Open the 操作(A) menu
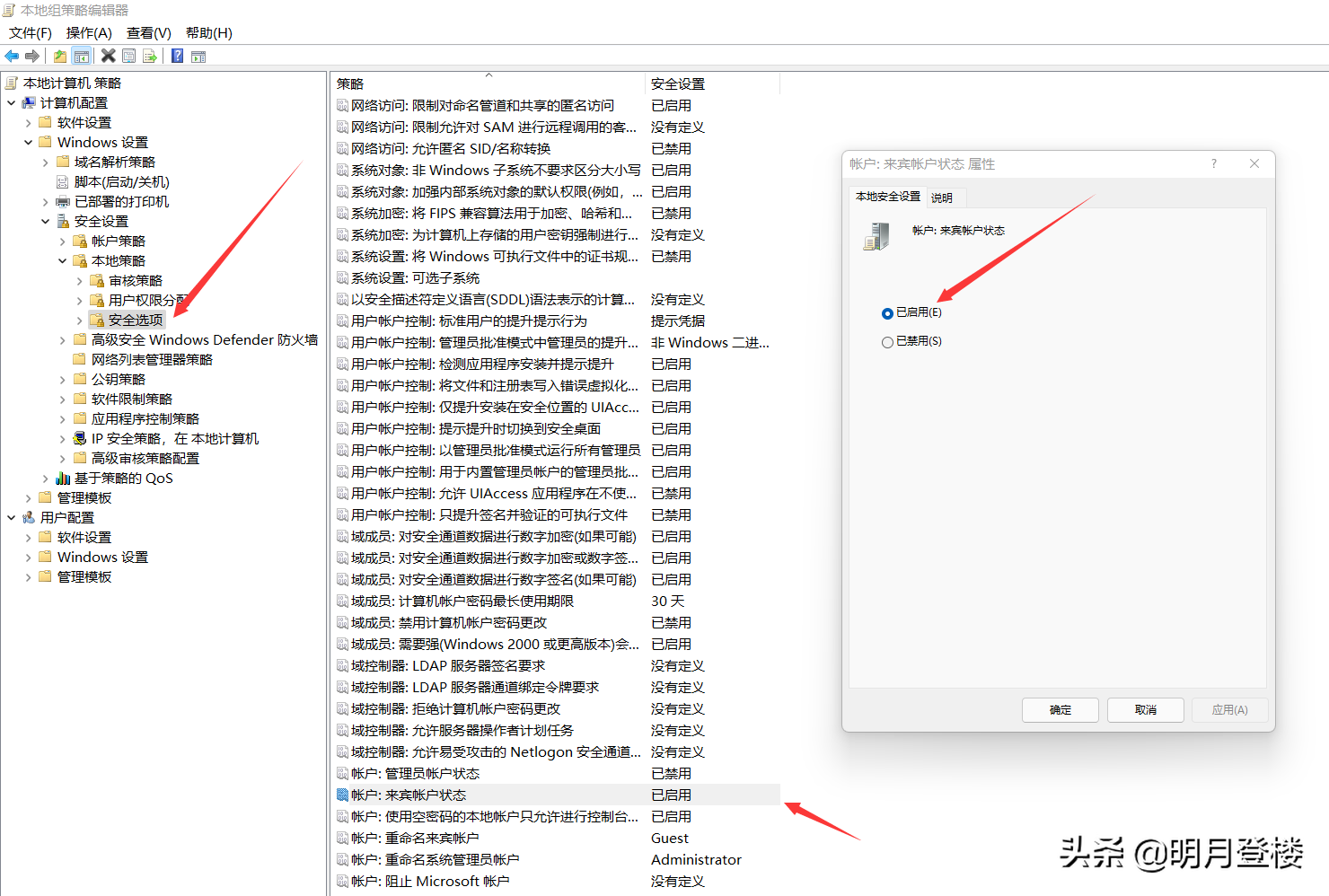1329x896 pixels. [89, 33]
